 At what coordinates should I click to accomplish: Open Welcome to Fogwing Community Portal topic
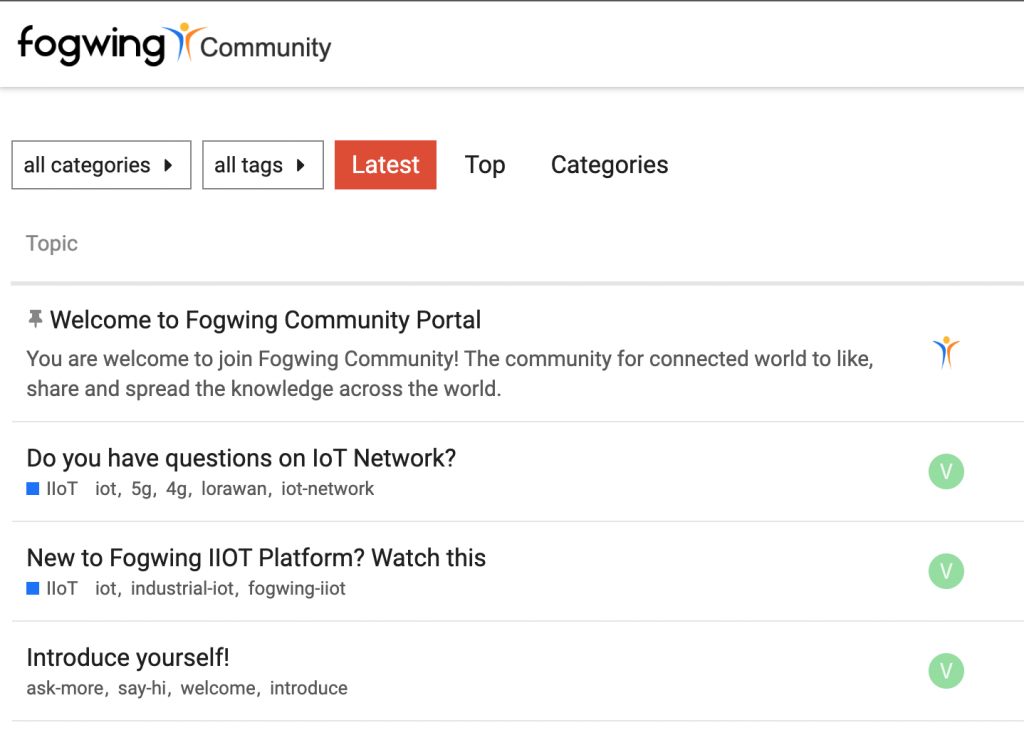click(x=265, y=320)
